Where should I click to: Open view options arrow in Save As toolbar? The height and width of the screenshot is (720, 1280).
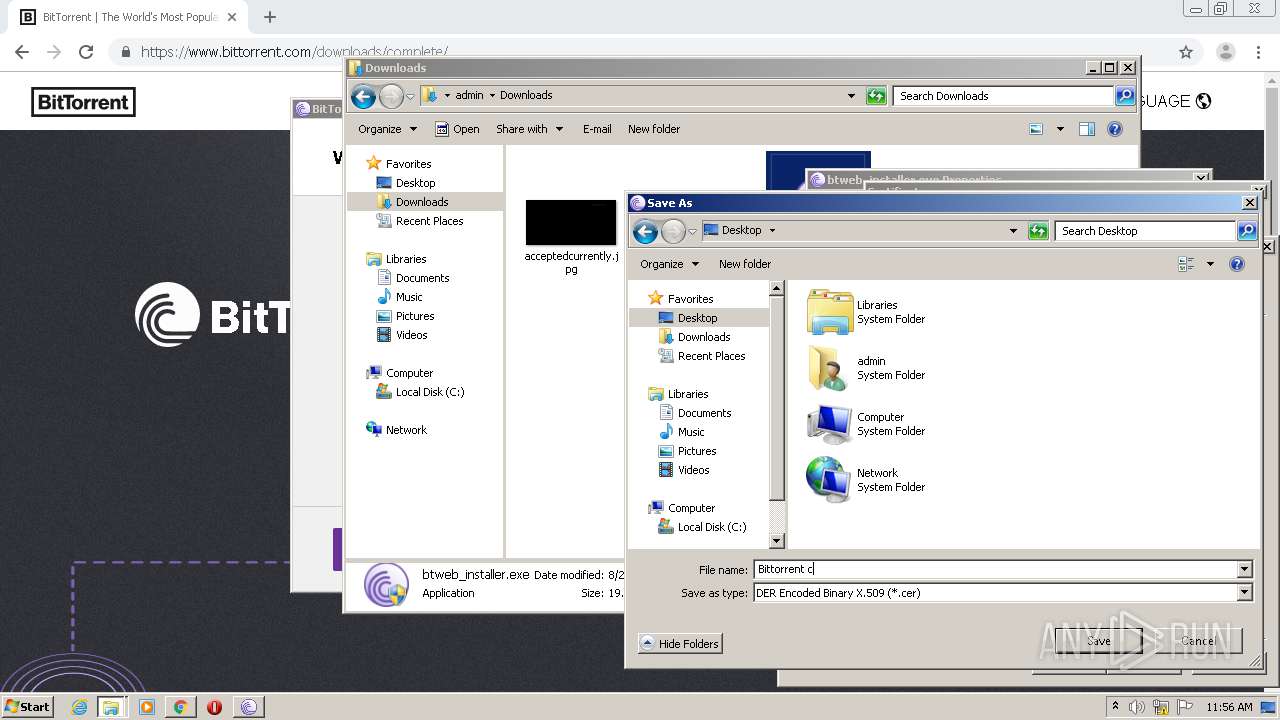tap(1210, 264)
